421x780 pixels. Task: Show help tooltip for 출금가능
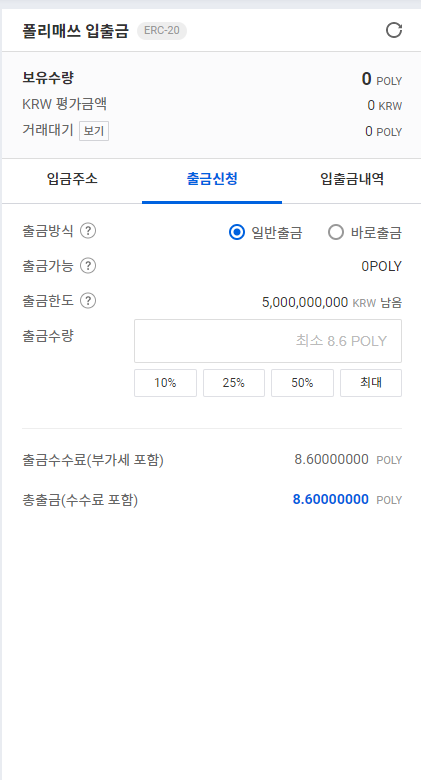click(88, 266)
